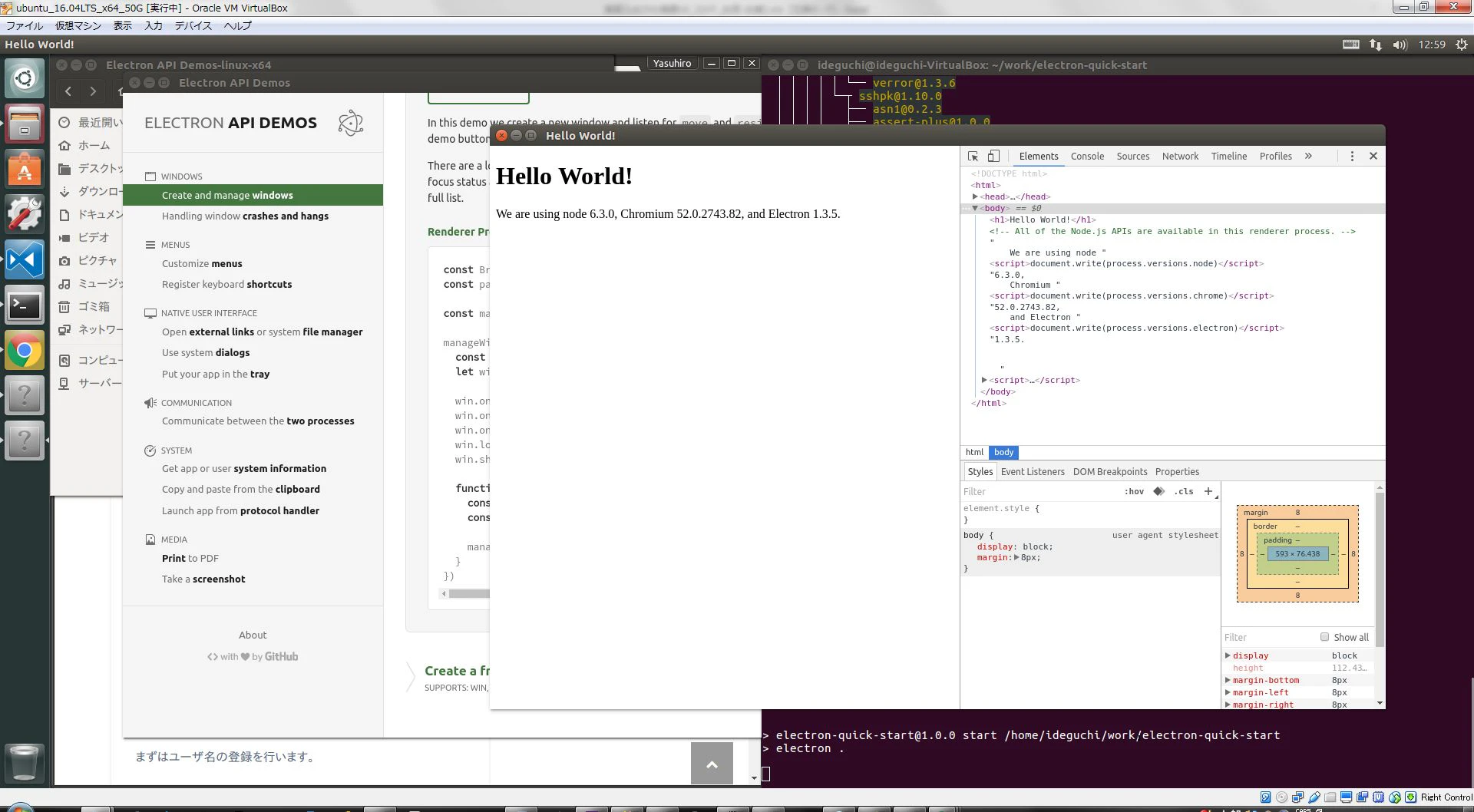The image size is (1474, 812).
Task: Expand the margin shorthand in body style rule
Action: tap(1016, 558)
